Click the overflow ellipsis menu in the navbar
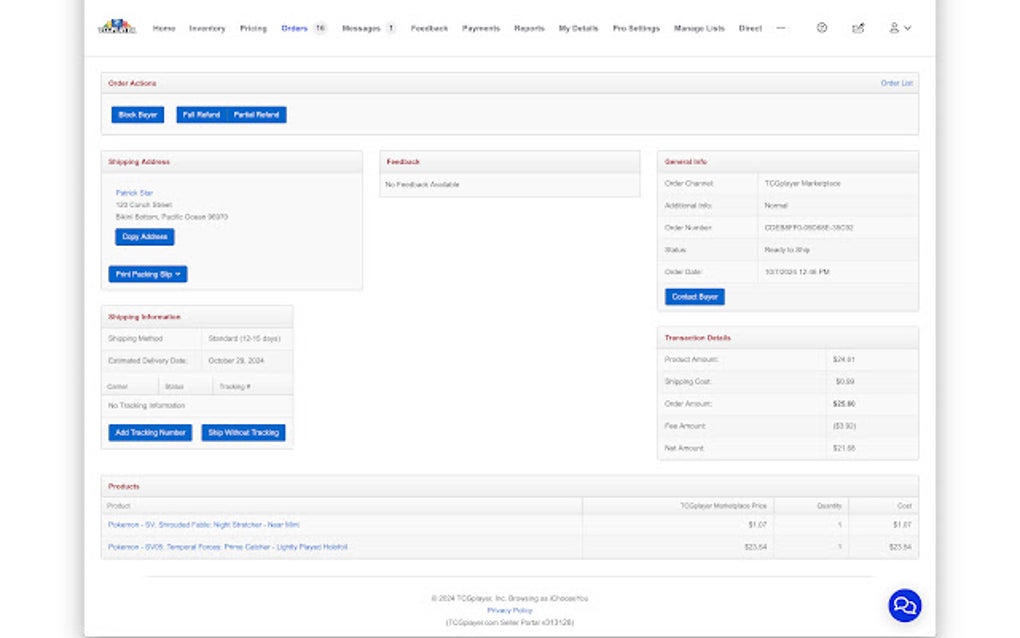1020x638 pixels. pyautogui.click(x=780, y=28)
